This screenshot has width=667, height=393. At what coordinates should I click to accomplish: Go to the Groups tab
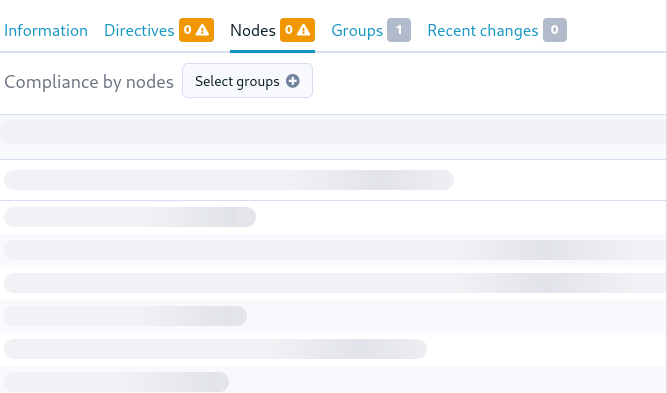(x=357, y=31)
